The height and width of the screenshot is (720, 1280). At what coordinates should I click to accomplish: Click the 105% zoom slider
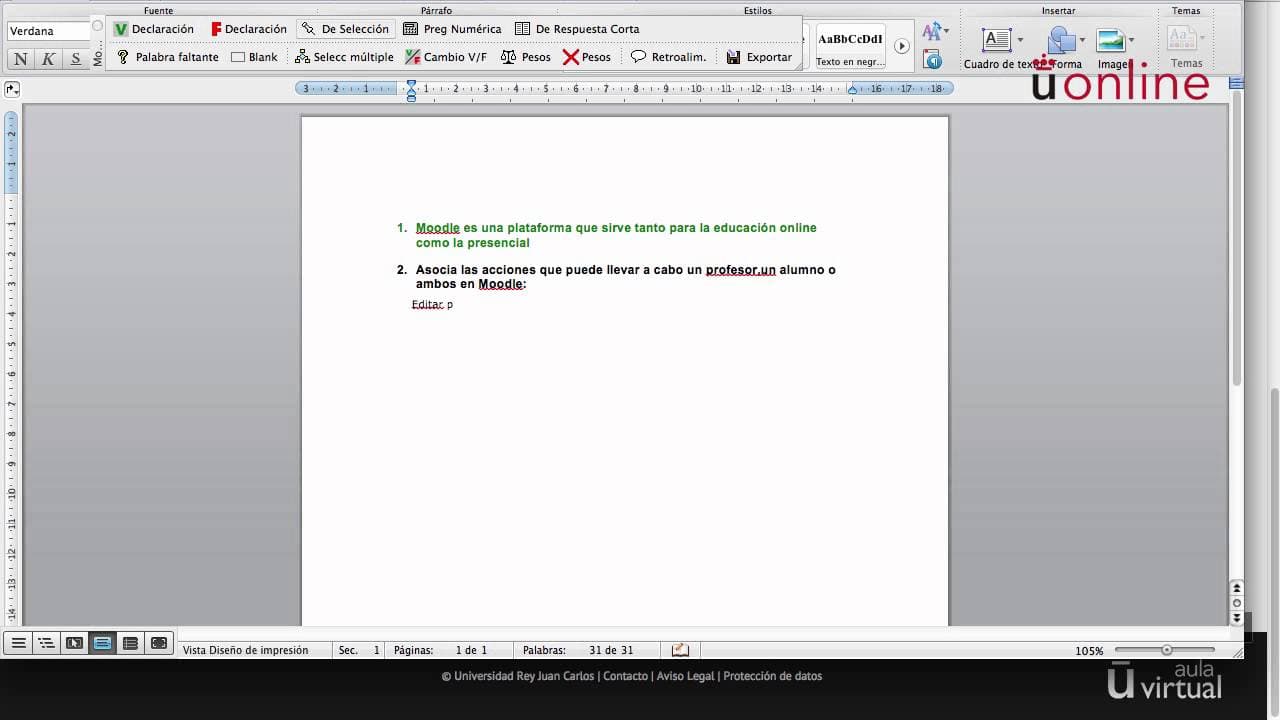pyautogui.click(x=1165, y=650)
